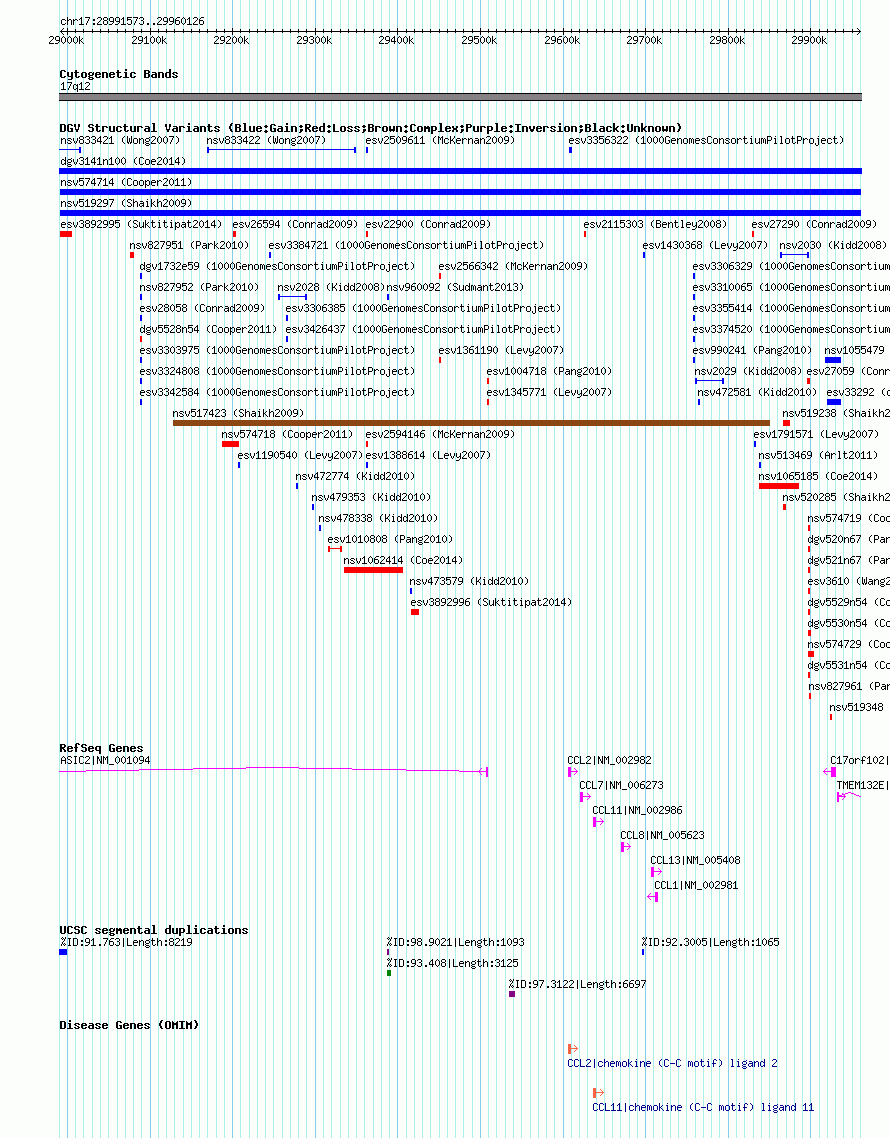Image resolution: width=890 pixels, height=1138 pixels.
Task: Click the blue nsv2030 variant line
Action: [794, 255]
